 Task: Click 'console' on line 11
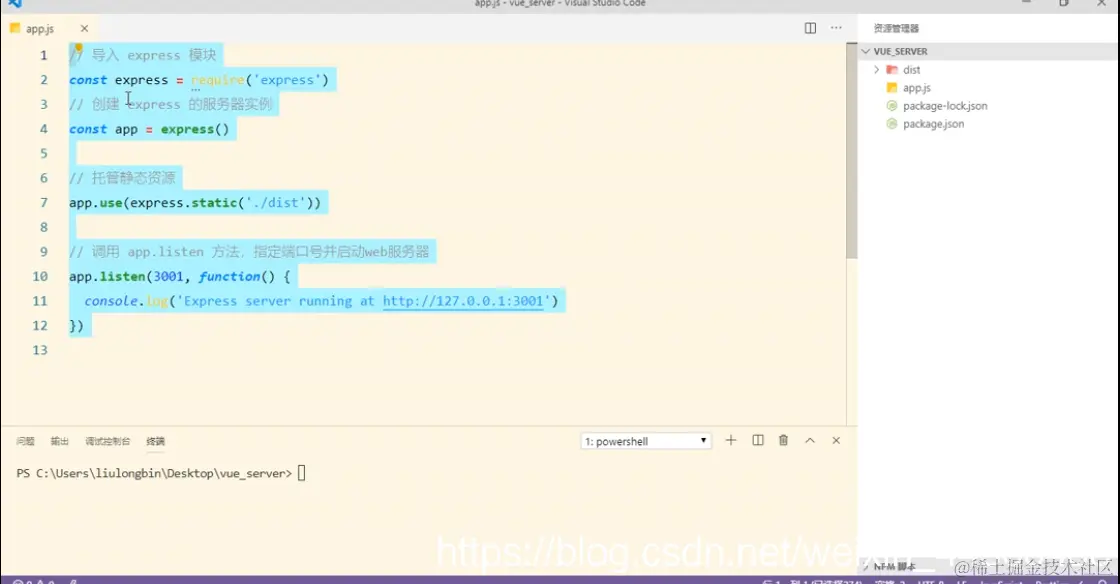click(x=111, y=301)
